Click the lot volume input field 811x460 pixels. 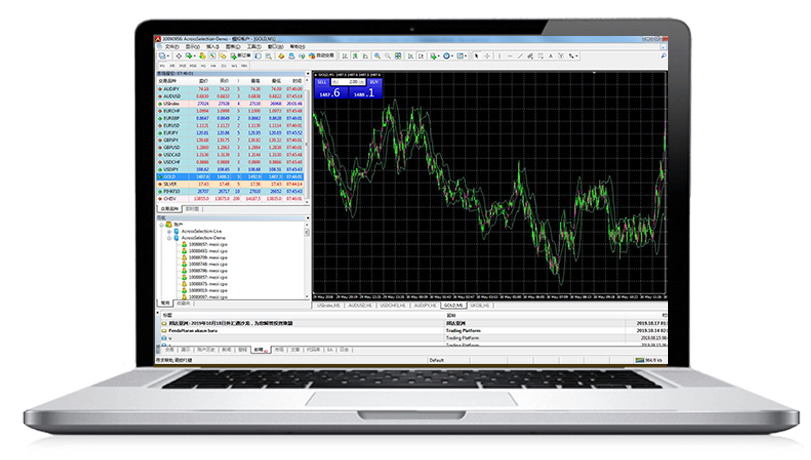[346, 81]
